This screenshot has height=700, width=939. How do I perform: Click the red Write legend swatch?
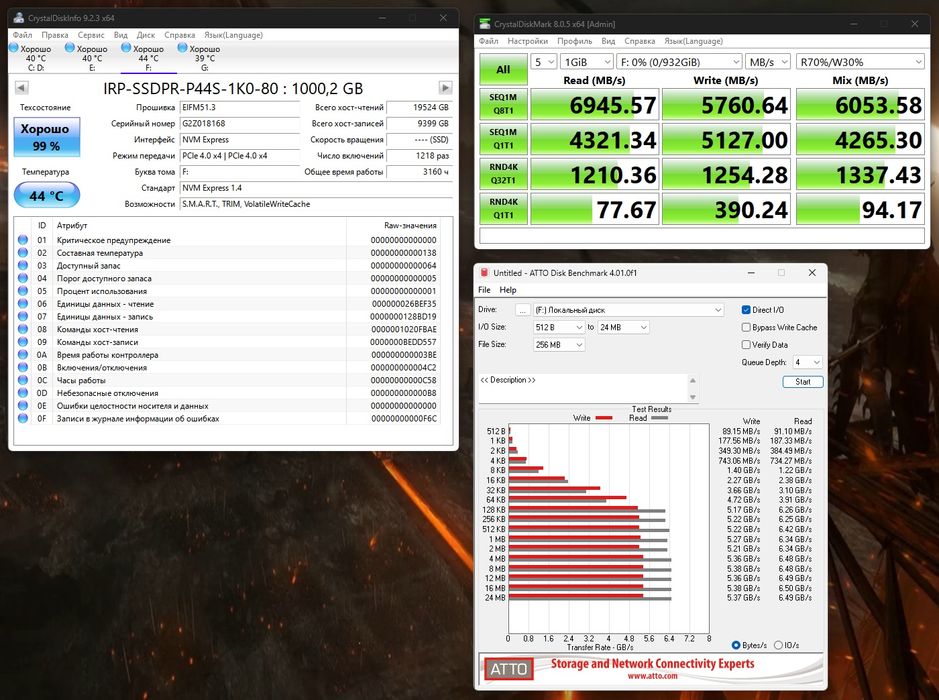pyautogui.click(x=604, y=418)
